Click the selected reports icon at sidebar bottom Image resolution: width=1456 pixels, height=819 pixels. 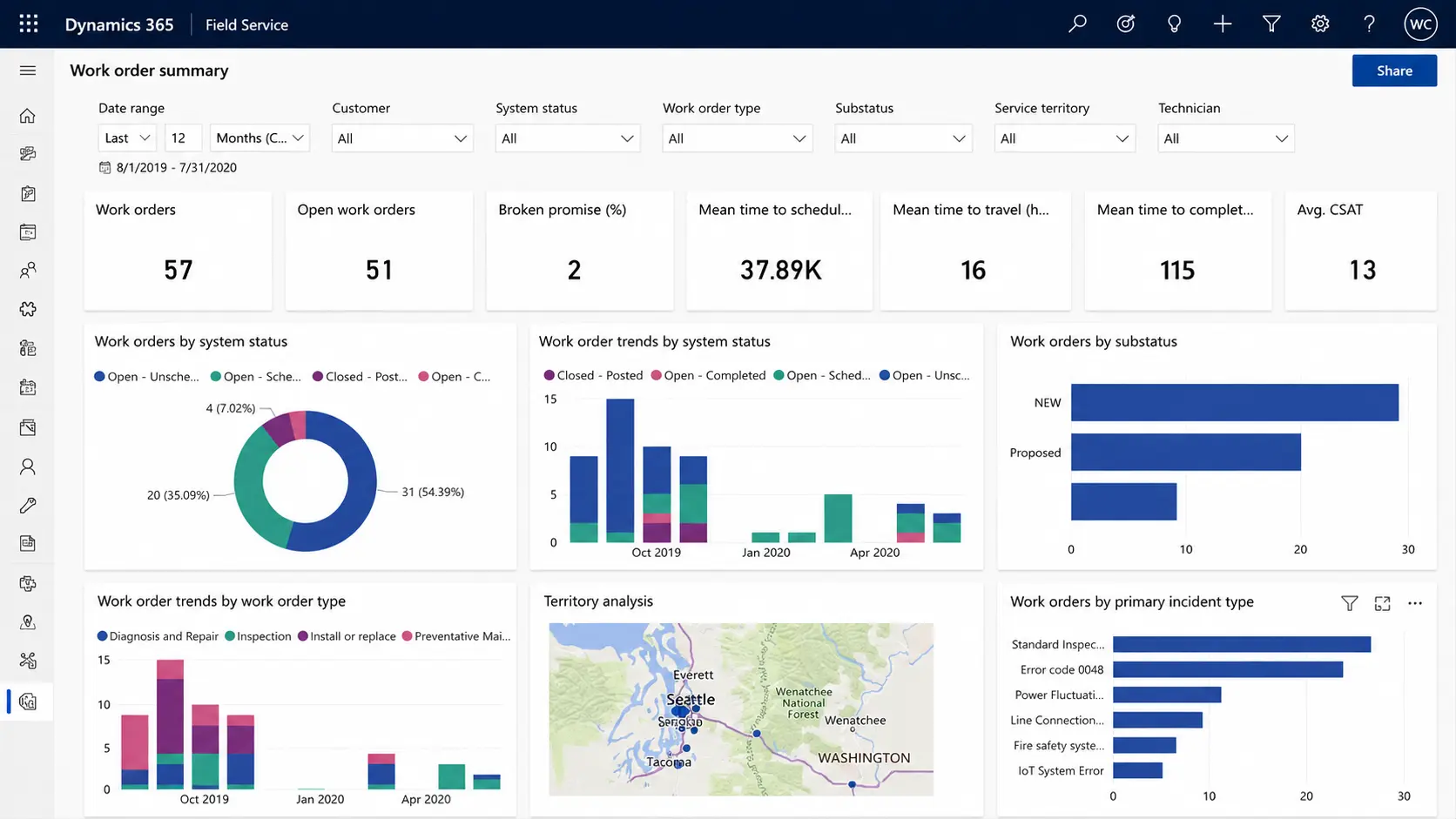click(28, 702)
